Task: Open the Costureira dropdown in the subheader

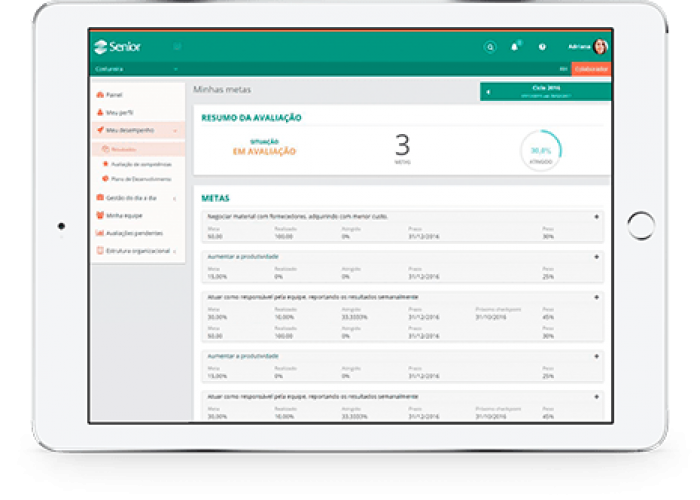Action: click(176, 69)
